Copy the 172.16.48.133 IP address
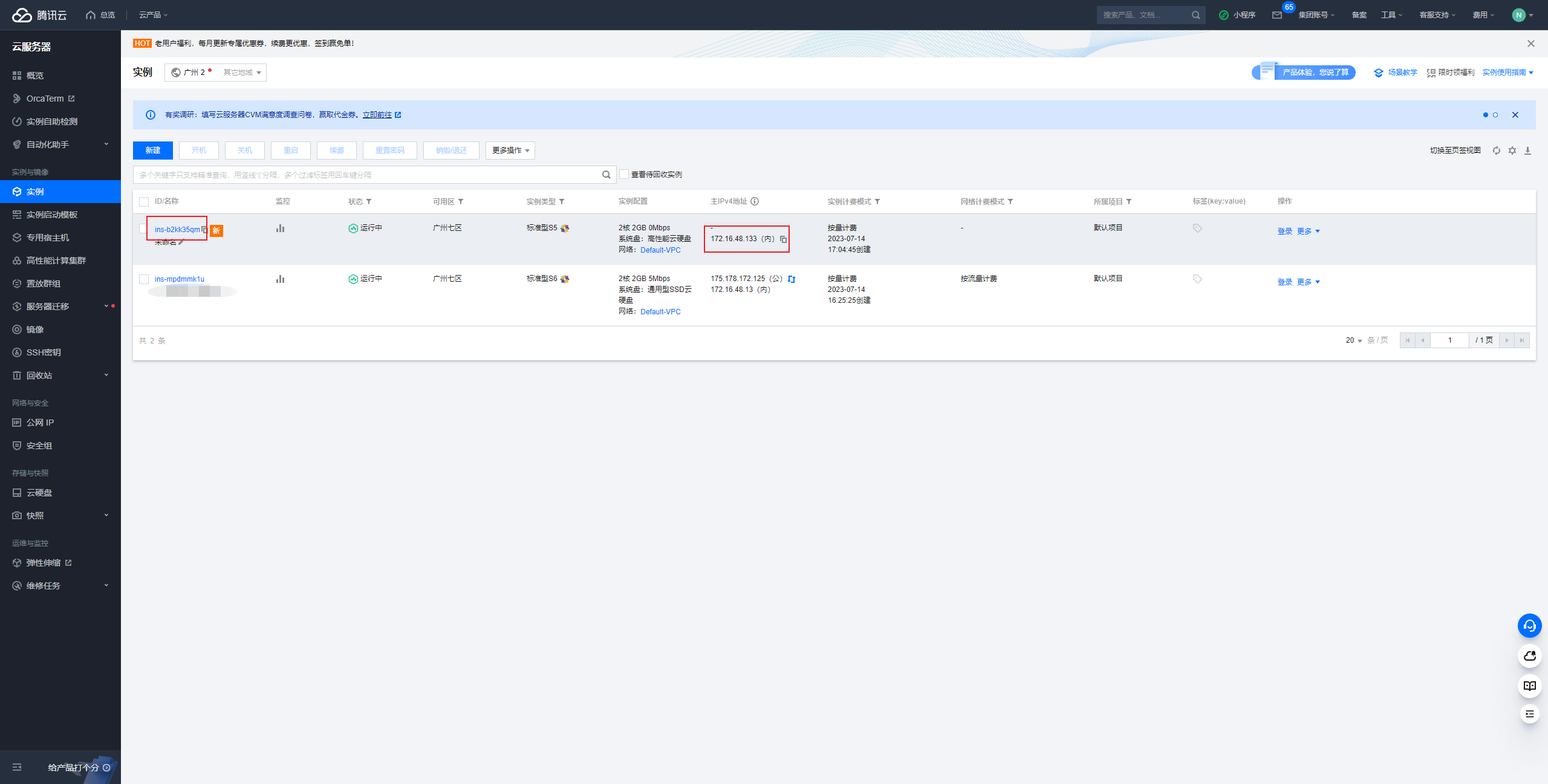The height and width of the screenshot is (784, 1548). pos(783,239)
